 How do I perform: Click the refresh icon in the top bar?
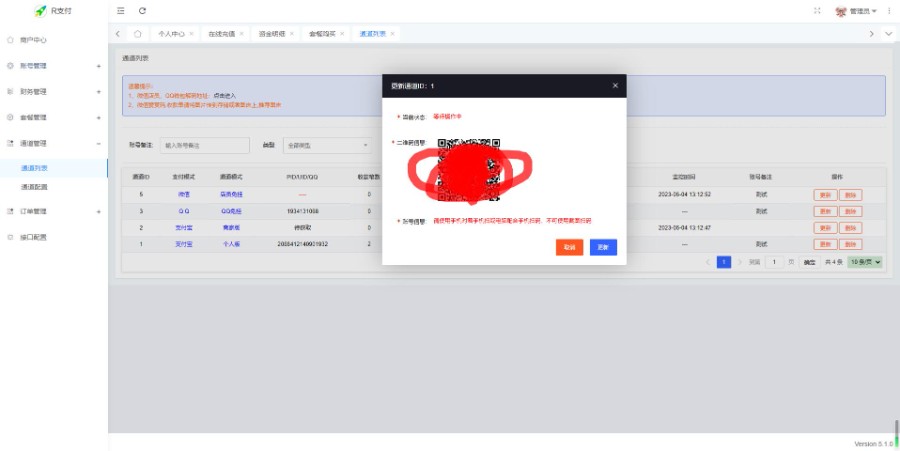(142, 11)
